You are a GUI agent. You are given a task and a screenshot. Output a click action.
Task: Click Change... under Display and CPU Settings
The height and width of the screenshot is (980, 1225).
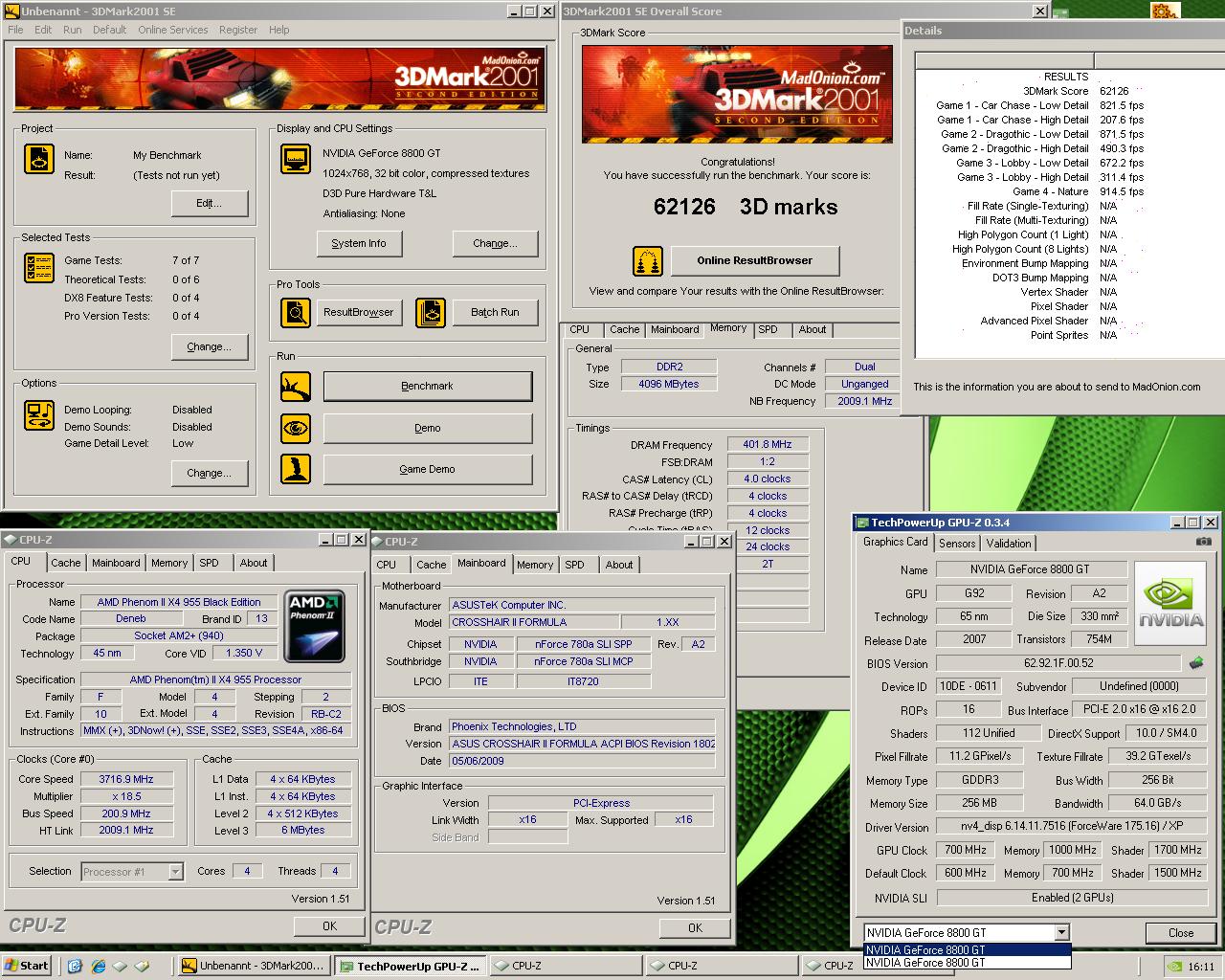(x=495, y=243)
